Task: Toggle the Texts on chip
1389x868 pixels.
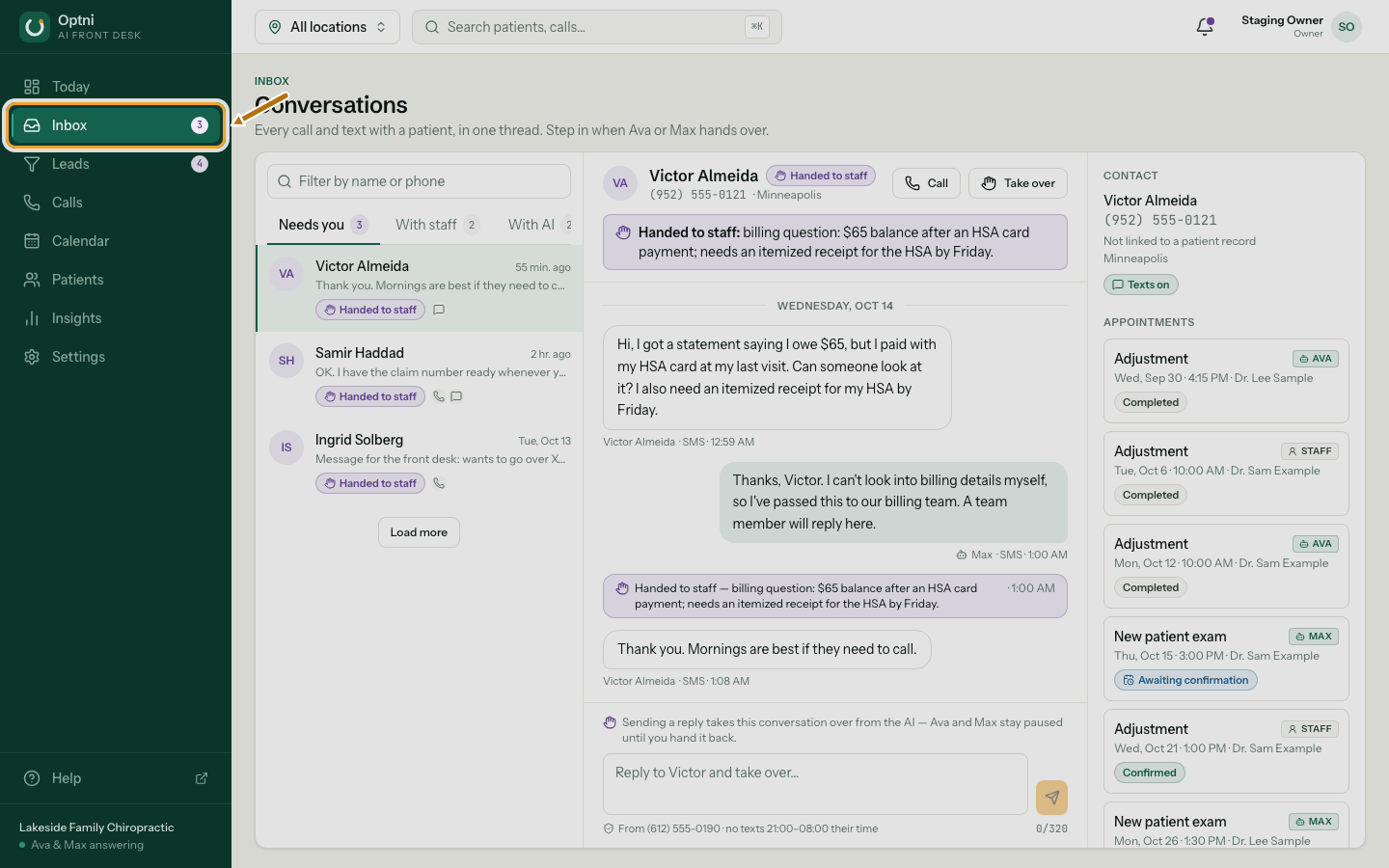Action: (1140, 285)
